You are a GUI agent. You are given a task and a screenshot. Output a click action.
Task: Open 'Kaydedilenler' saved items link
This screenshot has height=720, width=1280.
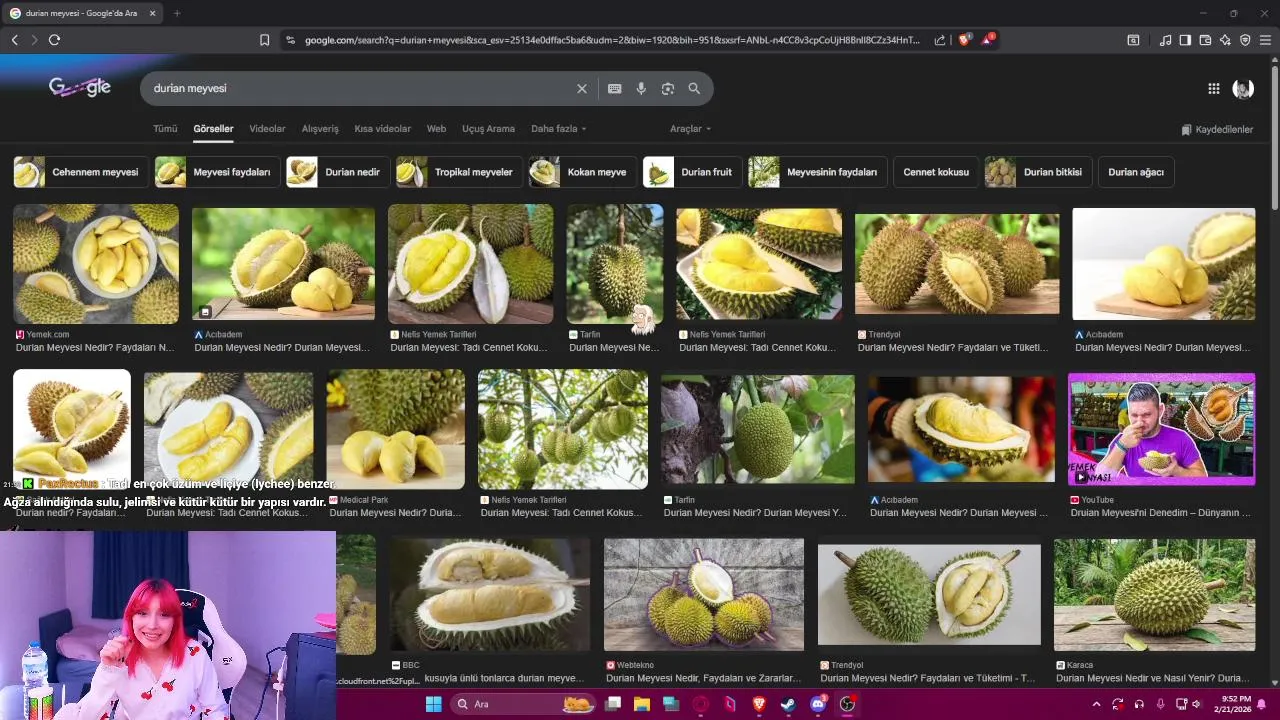coord(1217,129)
